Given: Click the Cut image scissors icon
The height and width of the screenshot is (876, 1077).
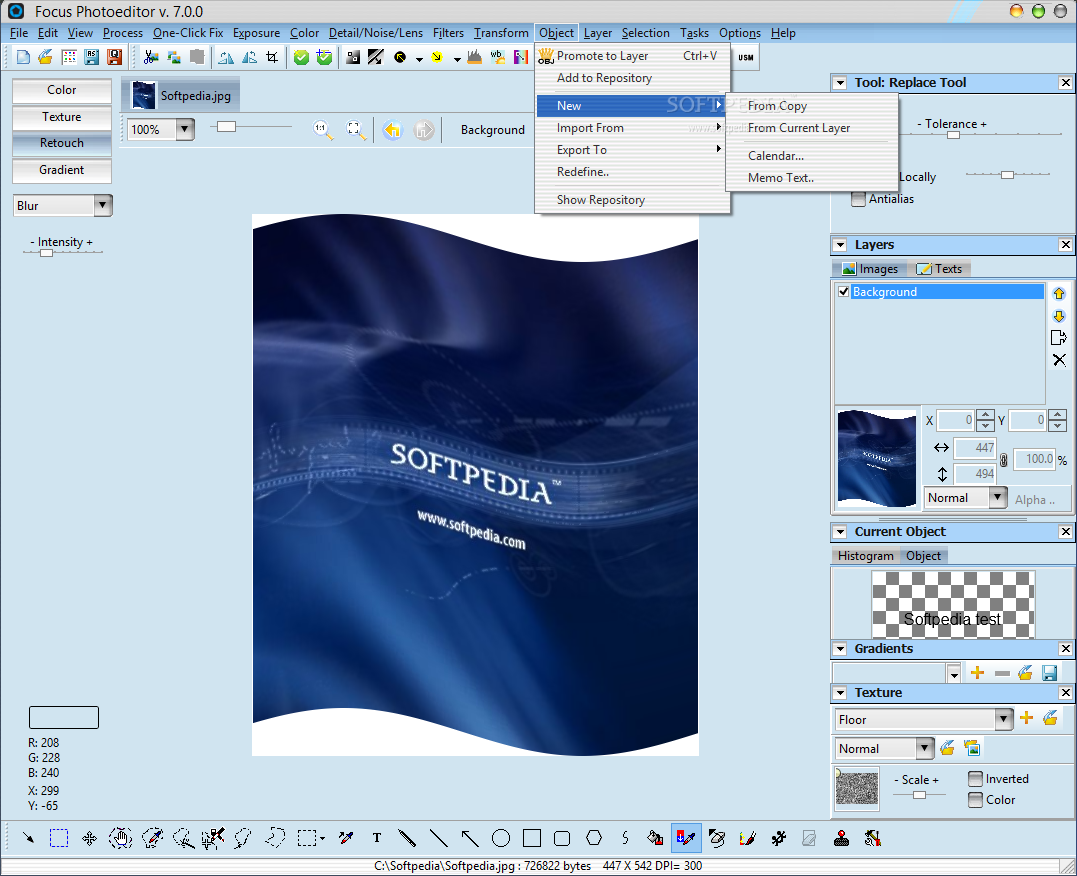Looking at the screenshot, I should pos(150,57).
